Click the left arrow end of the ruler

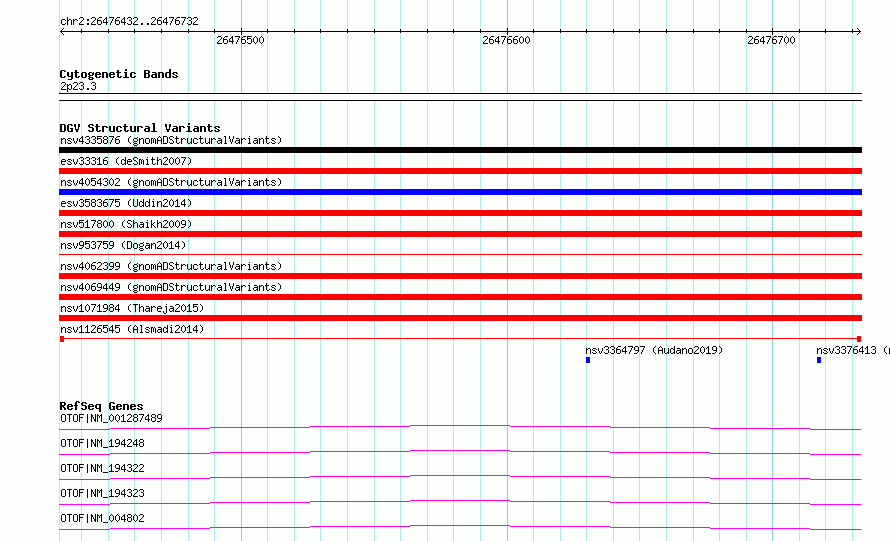[62, 31]
